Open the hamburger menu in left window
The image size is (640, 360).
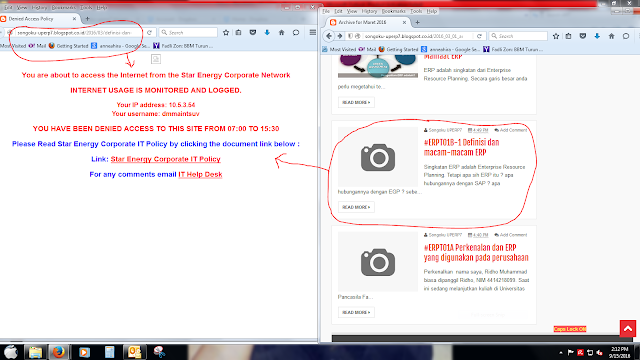click(x=312, y=33)
